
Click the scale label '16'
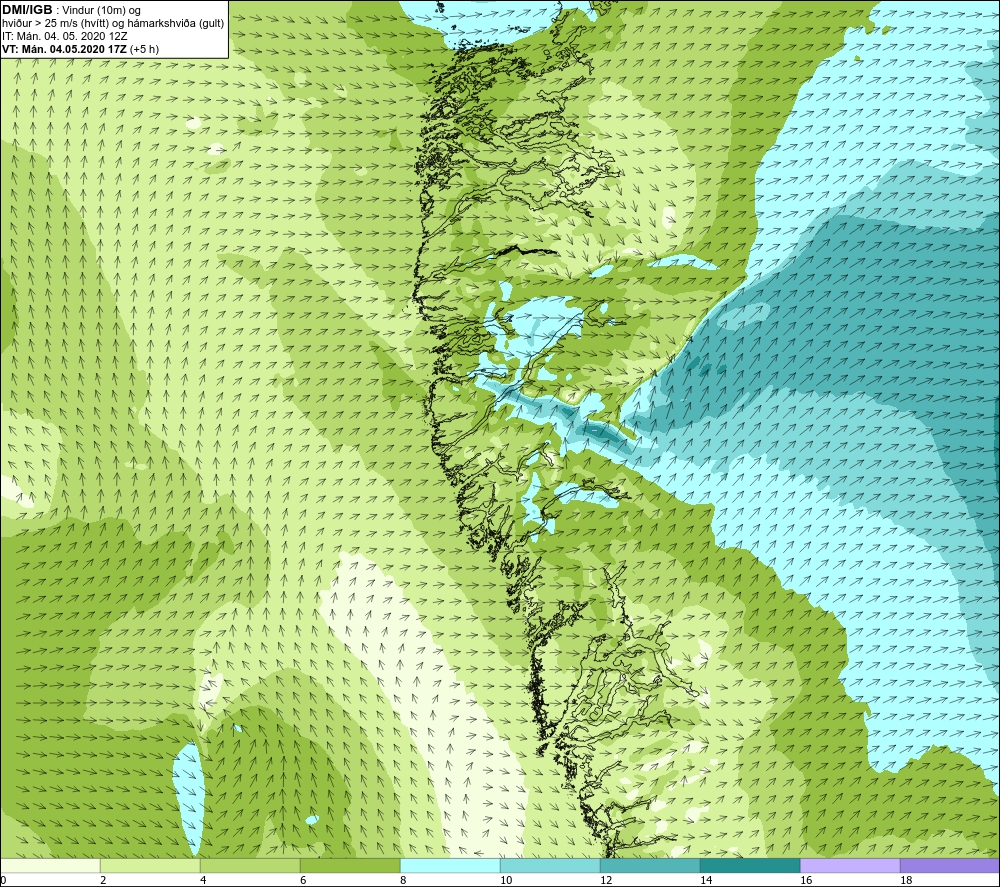click(806, 881)
